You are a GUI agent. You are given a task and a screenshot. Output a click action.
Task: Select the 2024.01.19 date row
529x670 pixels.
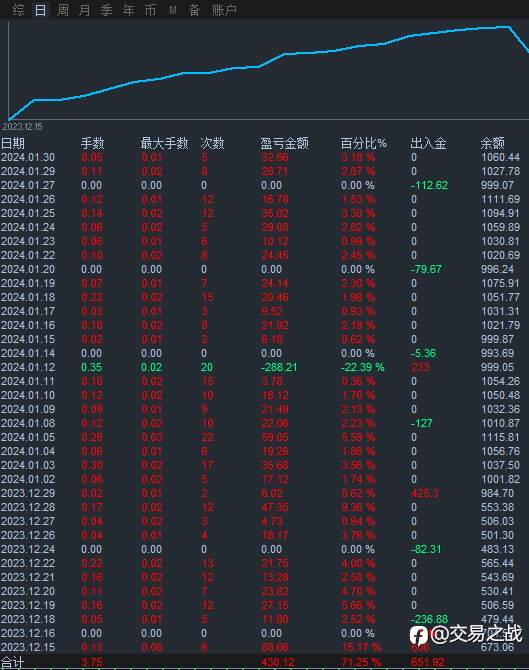click(x=28, y=283)
